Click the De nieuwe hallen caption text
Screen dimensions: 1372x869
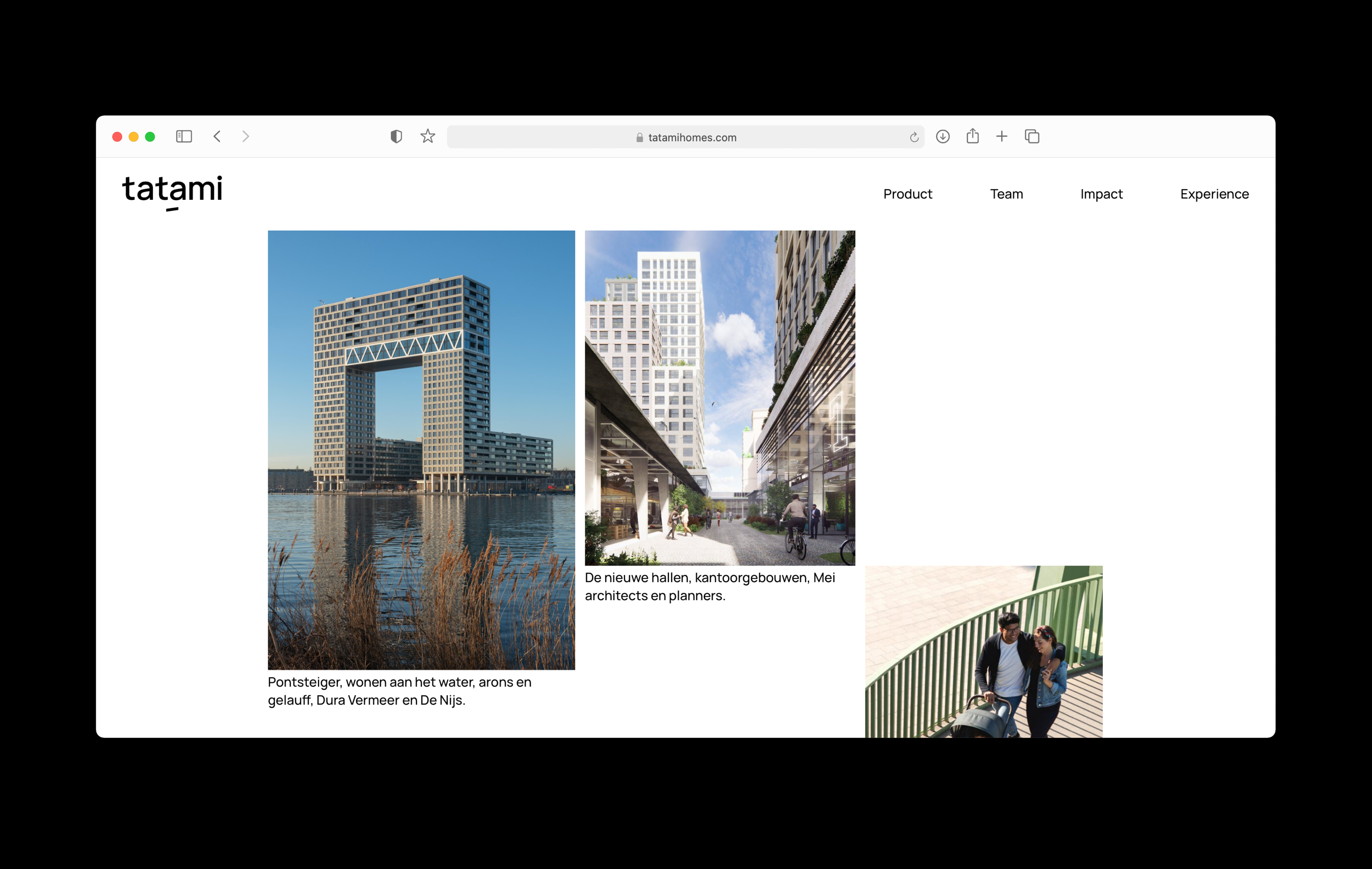pyautogui.click(x=710, y=586)
